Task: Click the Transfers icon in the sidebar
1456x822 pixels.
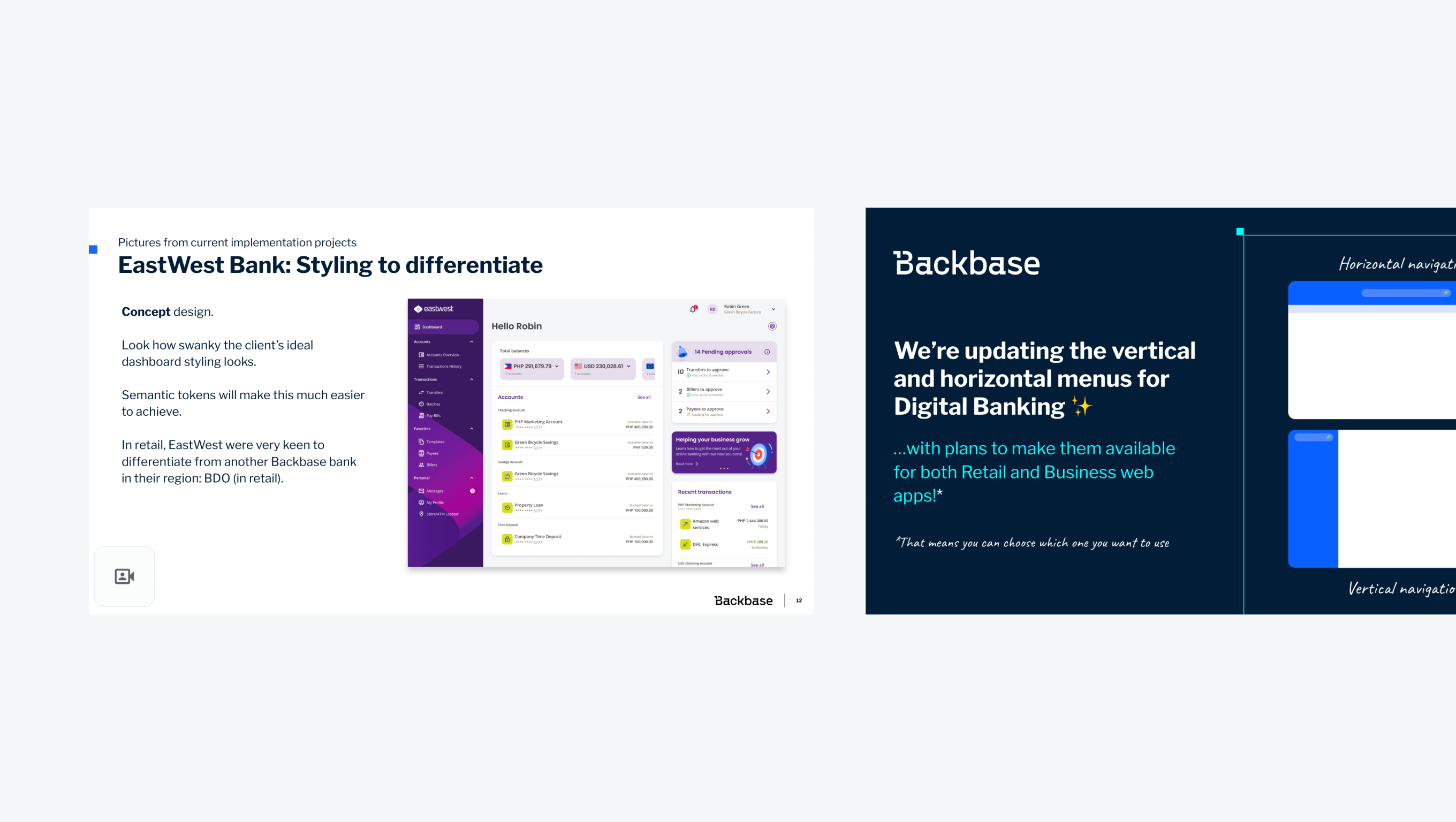Action: [421, 393]
